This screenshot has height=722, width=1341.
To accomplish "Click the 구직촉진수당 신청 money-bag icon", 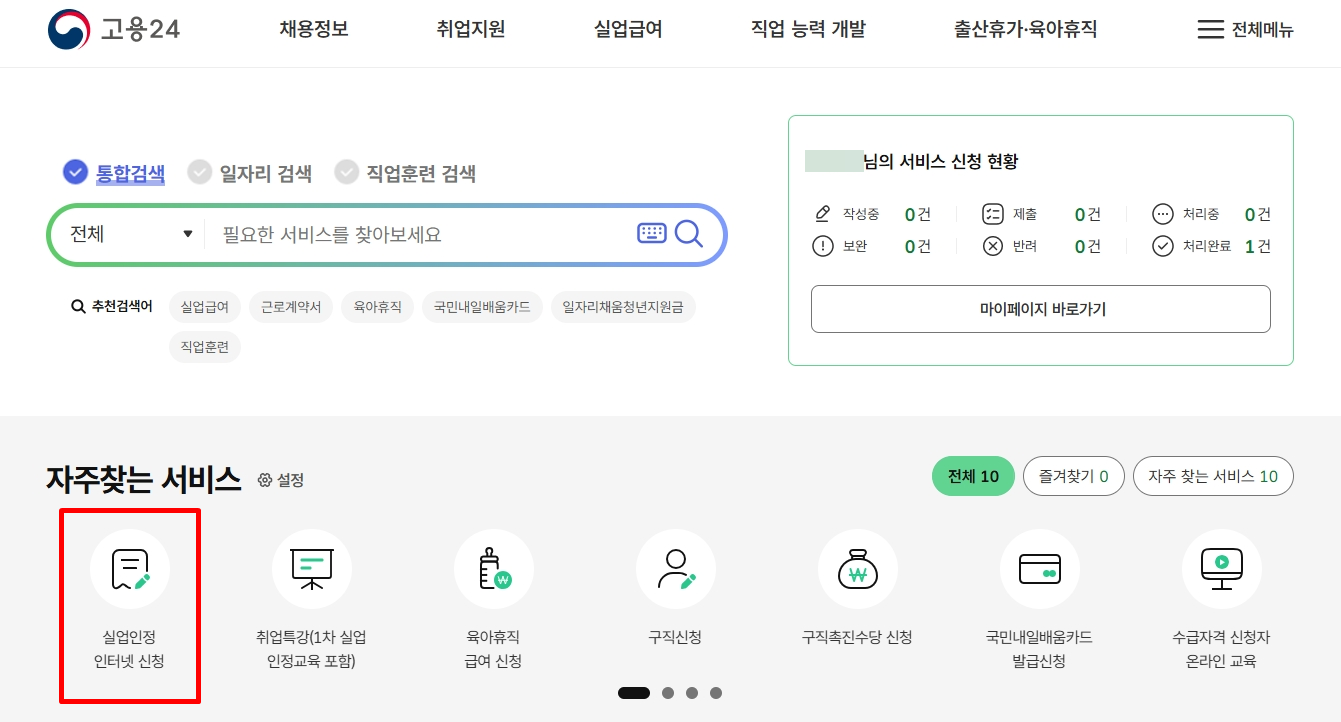I will pyautogui.click(x=858, y=569).
